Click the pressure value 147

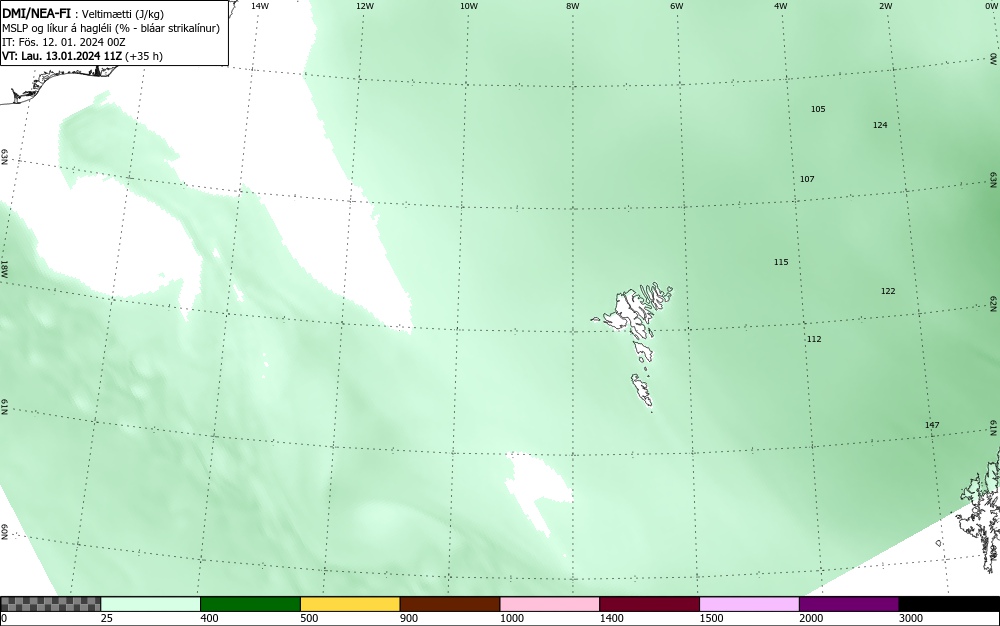932,425
